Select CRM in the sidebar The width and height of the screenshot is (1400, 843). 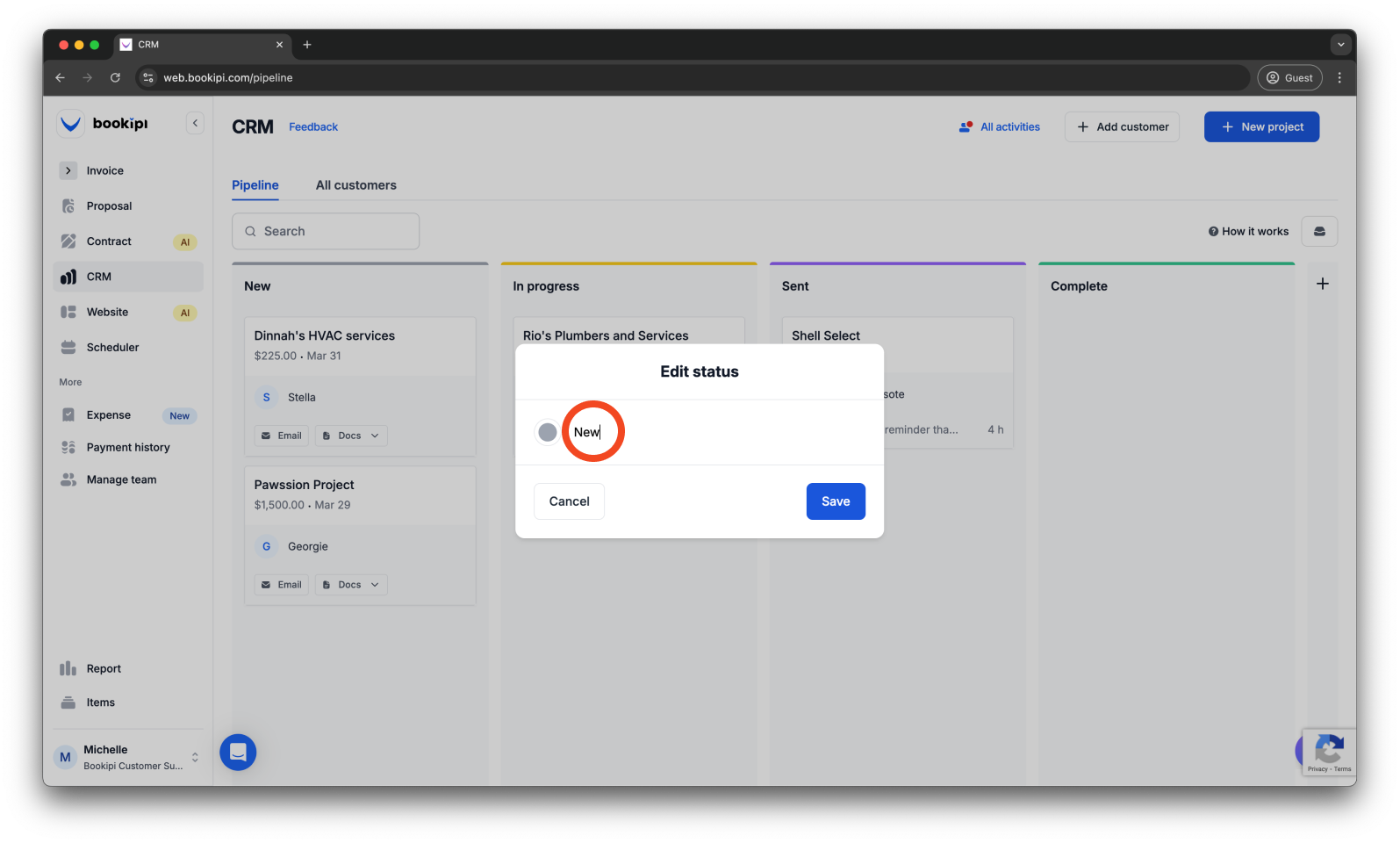point(128,277)
